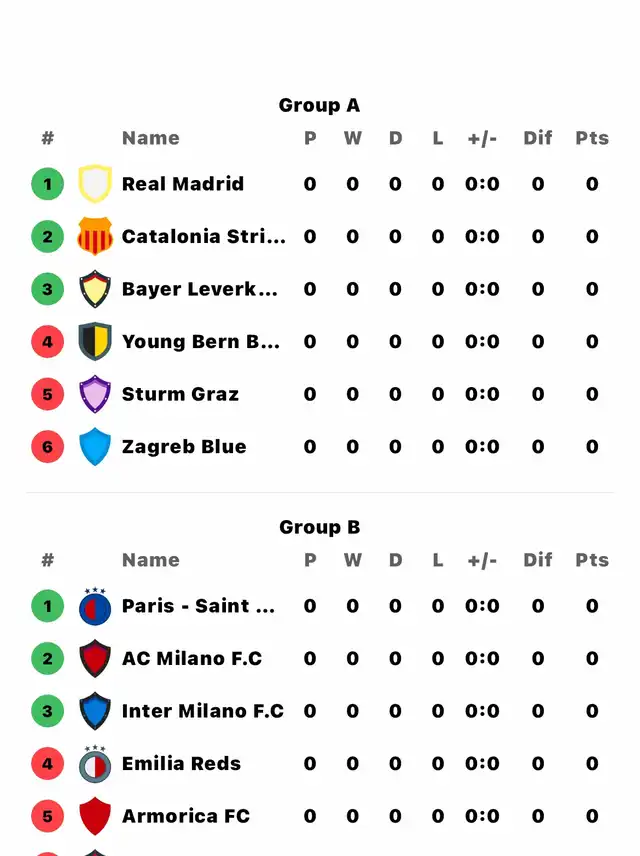Screen dimensions: 640x856
Task: Tap the AC Milano dark red crest
Action: pyautogui.click(x=95, y=658)
